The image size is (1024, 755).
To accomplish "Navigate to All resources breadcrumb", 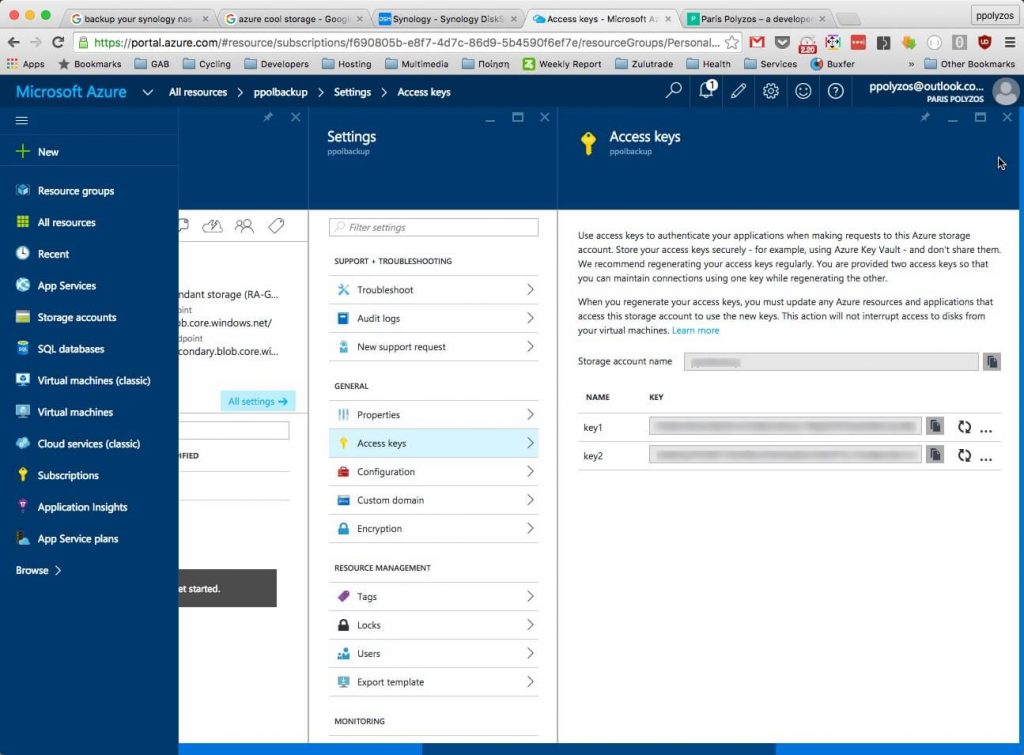I will coord(198,92).
